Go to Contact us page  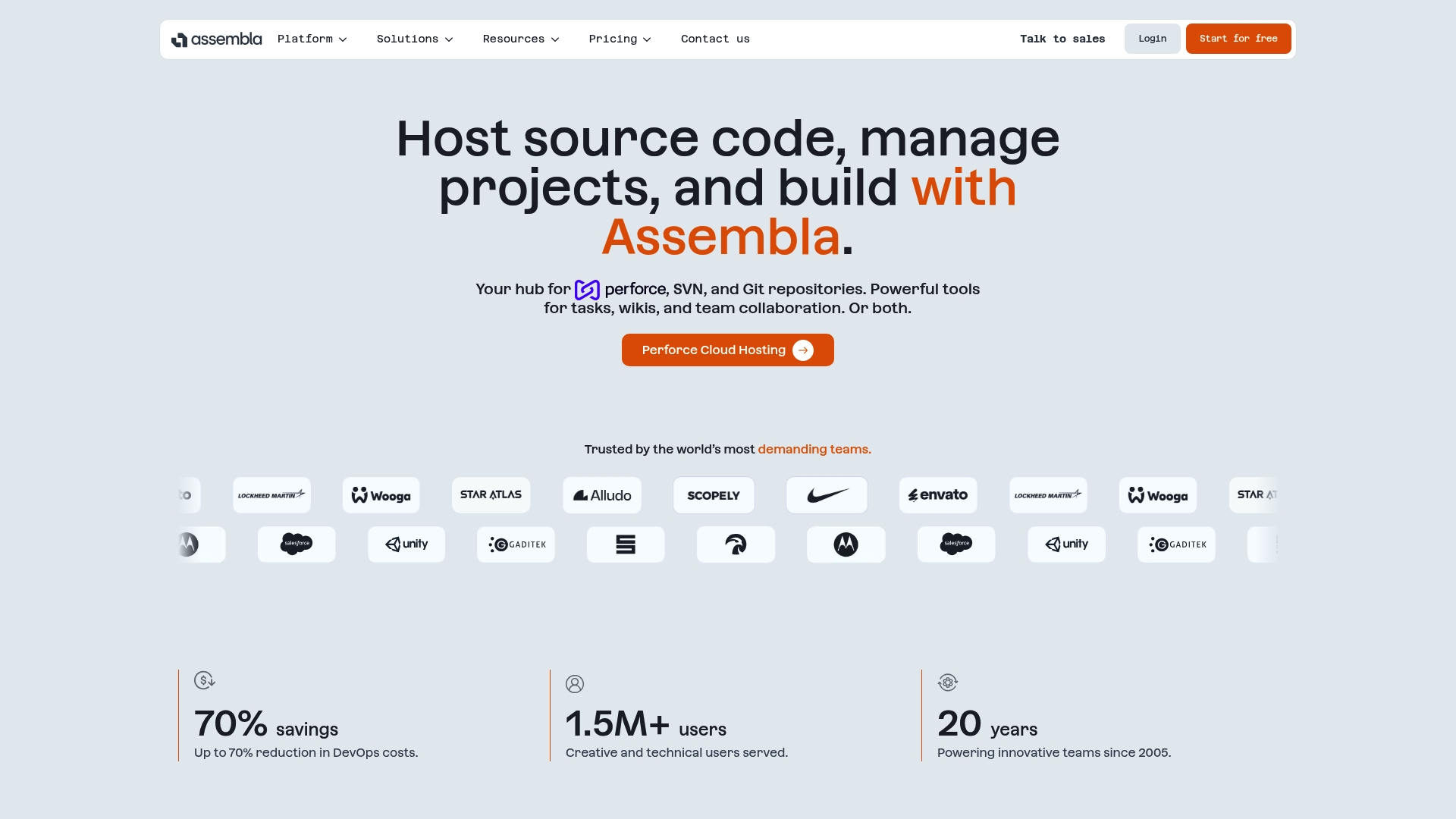(715, 39)
